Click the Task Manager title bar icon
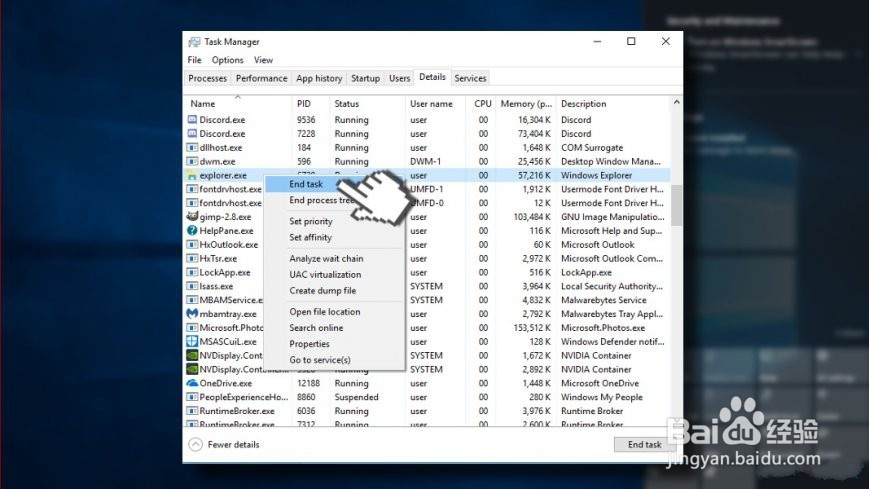The image size is (869, 489). pos(194,42)
